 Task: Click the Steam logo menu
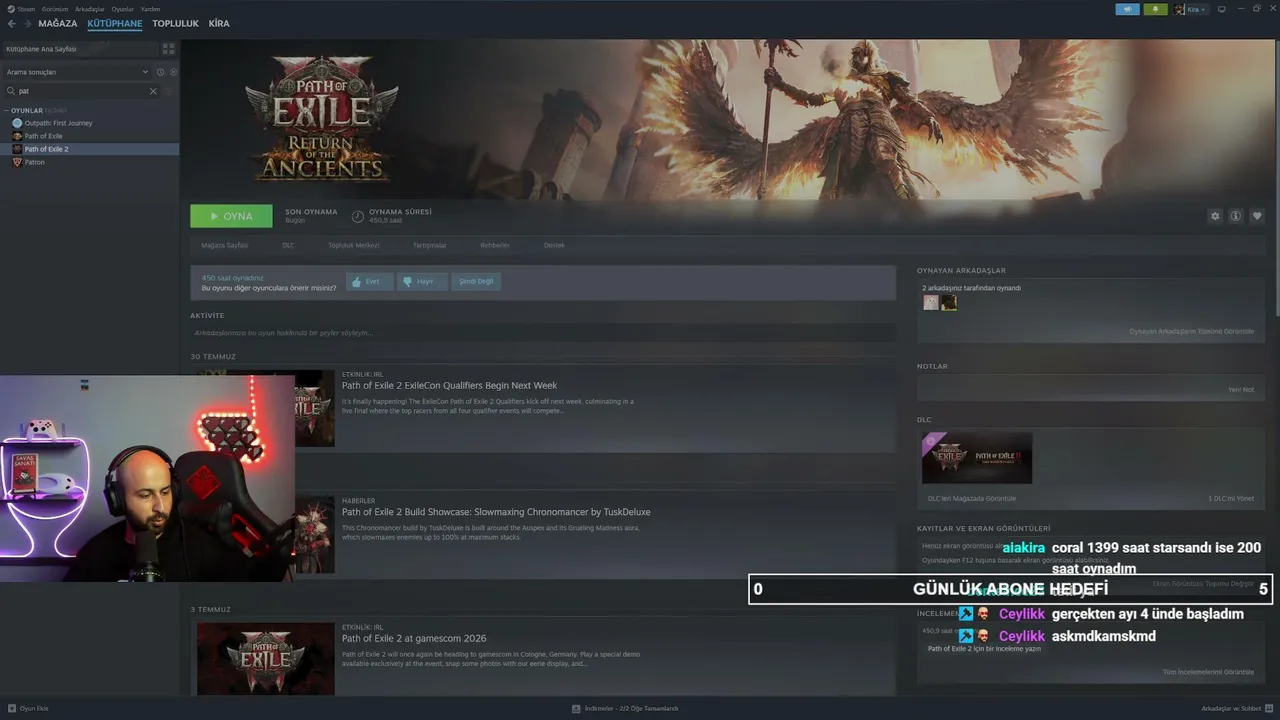tap(21, 9)
